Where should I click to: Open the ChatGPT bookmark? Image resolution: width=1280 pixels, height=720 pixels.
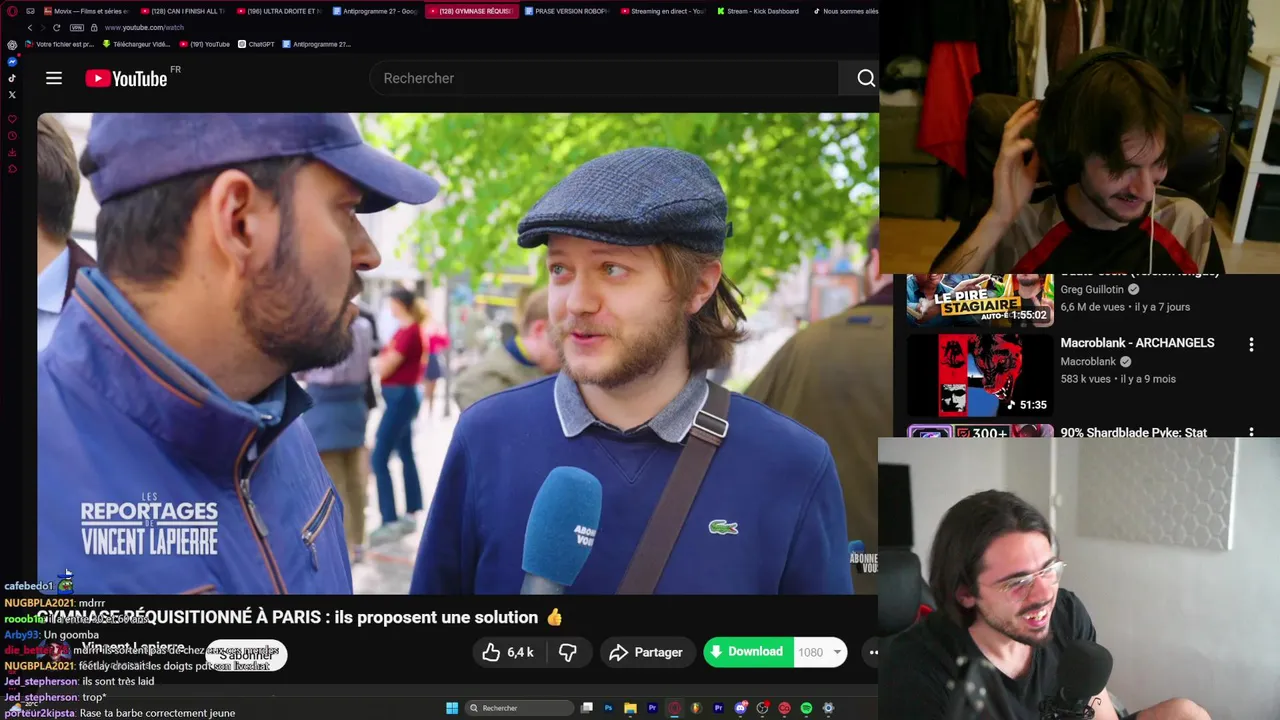click(x=256, y=44)
